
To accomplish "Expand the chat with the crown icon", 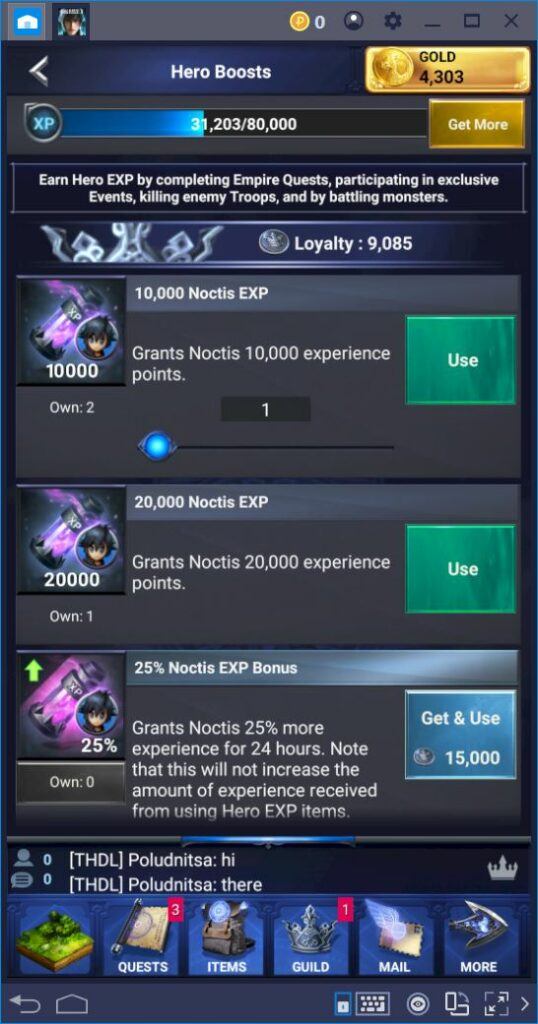I will (502, 869).
